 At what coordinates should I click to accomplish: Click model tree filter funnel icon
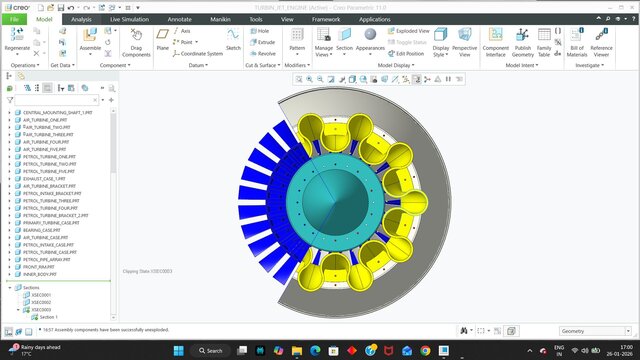[10, 100]
